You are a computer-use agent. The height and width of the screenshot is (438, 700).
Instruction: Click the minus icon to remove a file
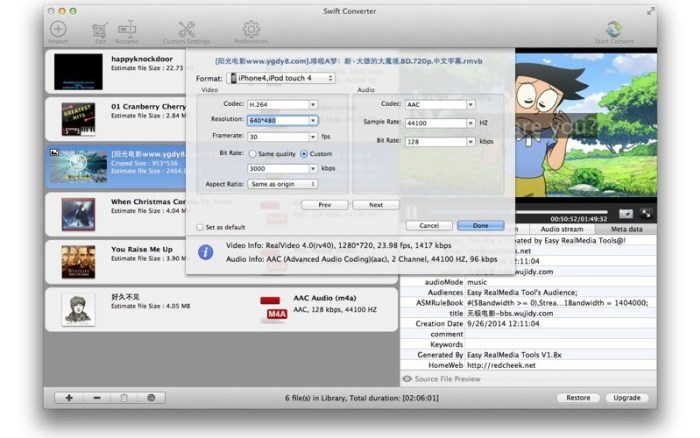coord(96,398)
